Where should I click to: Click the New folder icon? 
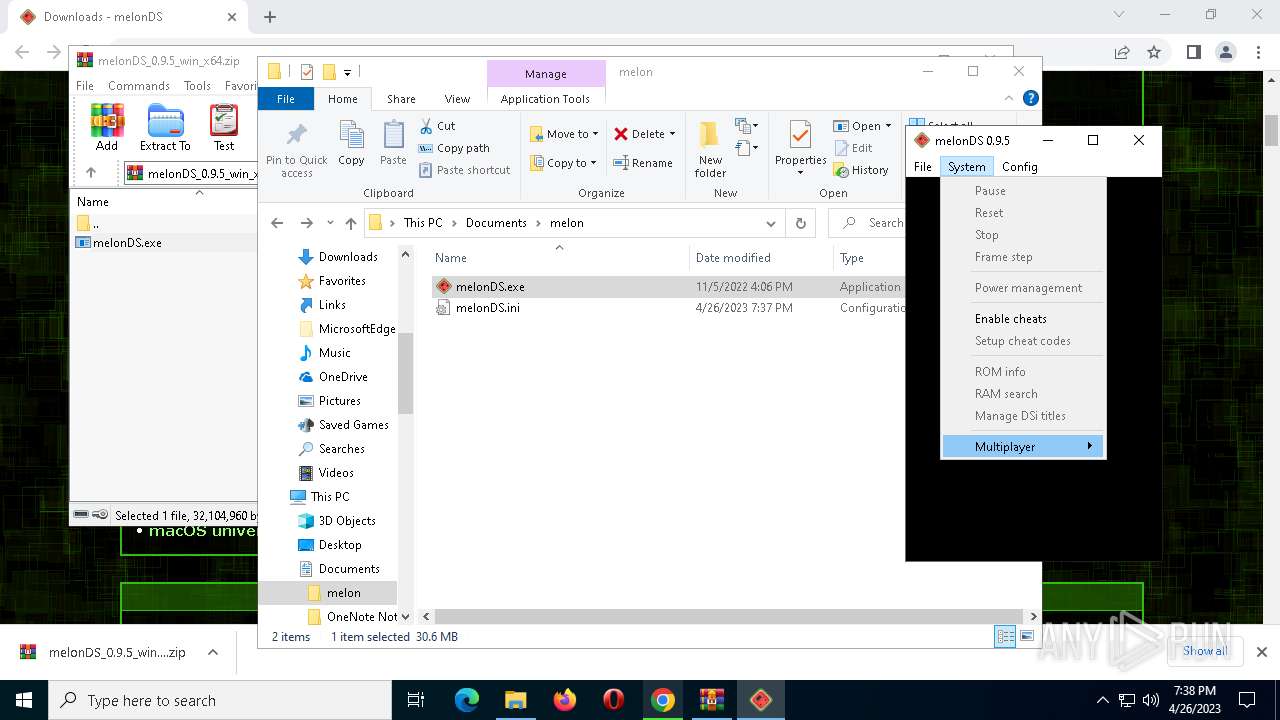tap(710, 135)
